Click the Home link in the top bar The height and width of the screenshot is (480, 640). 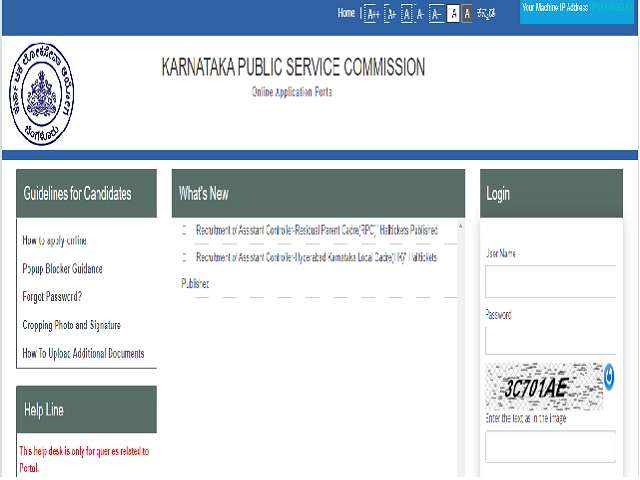tap(346, 13)
